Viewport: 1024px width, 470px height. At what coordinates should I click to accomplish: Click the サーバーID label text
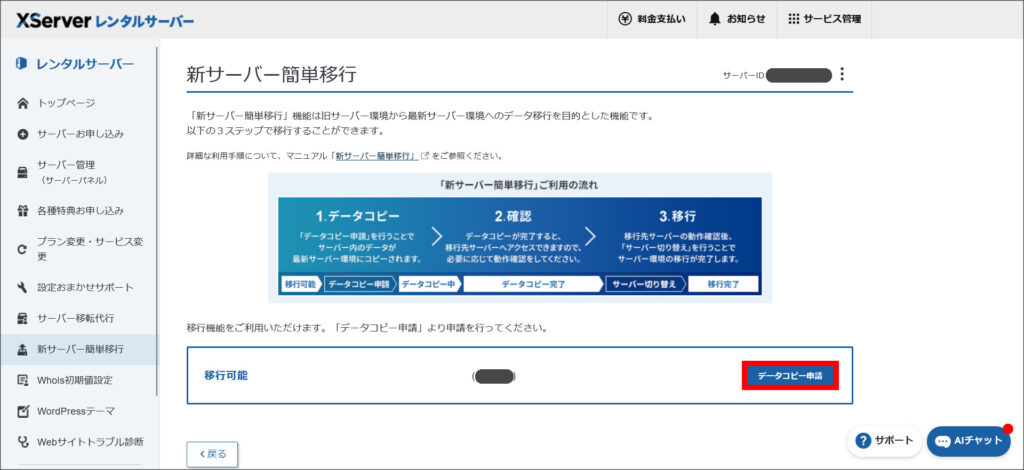pos(743,75)
